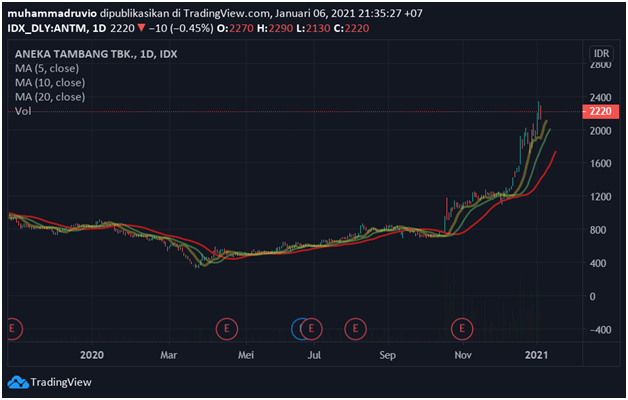The image size is (628, 400).
Task: Click the red 2220 current price label
Action: [600, 113]
